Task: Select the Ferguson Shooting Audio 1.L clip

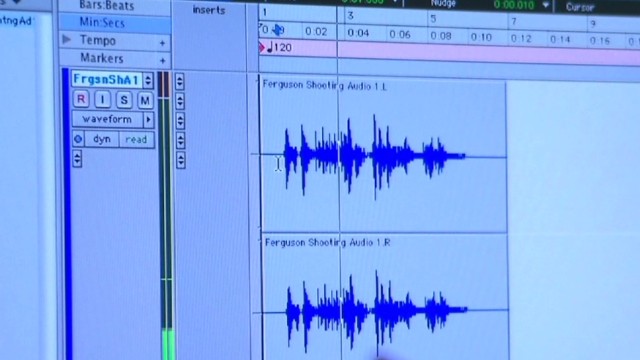Action: pyautogui.click(x=383, y=155)
